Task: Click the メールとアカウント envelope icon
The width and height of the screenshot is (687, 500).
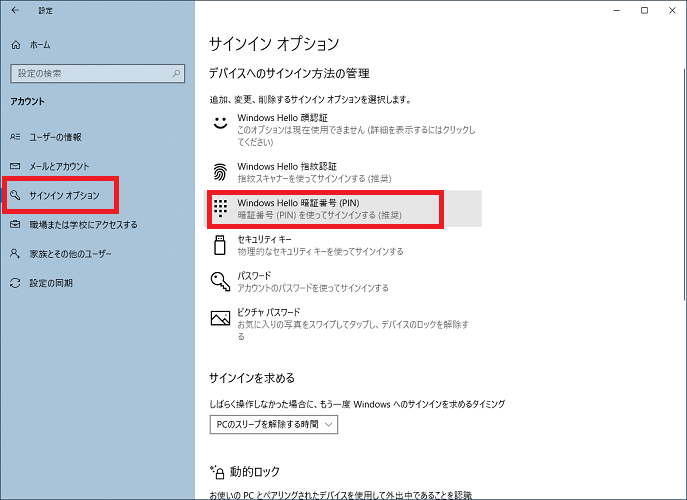Action: (x=15, y=166)
